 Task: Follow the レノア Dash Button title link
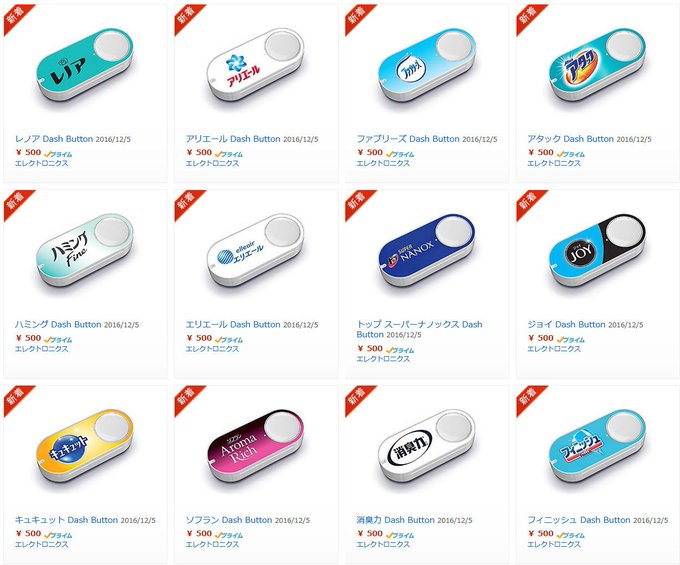pos(54,139)
